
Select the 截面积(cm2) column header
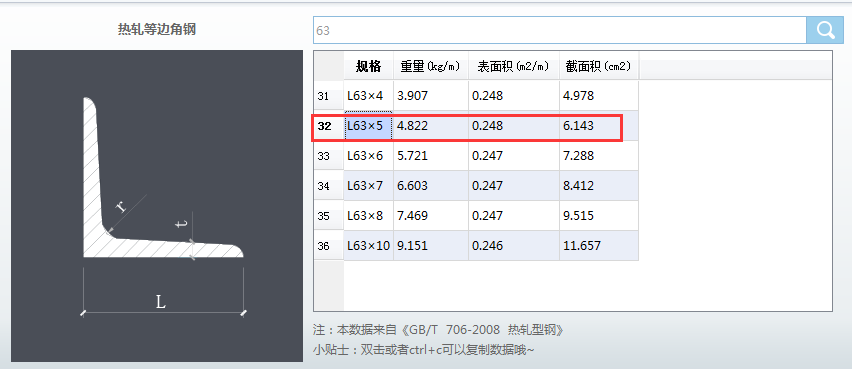pos(599,66)
